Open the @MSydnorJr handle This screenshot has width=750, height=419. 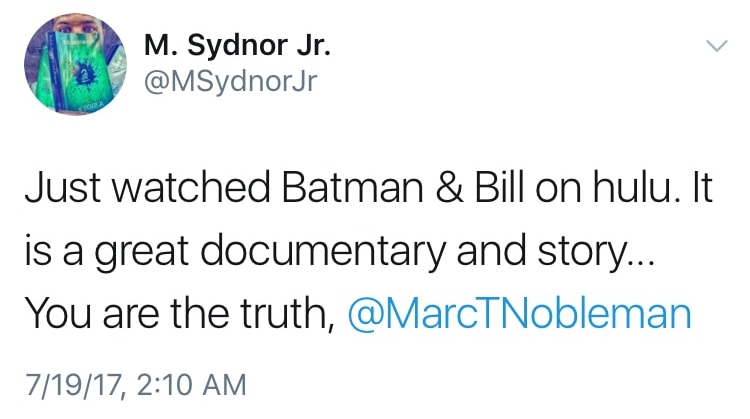(230, 82)
